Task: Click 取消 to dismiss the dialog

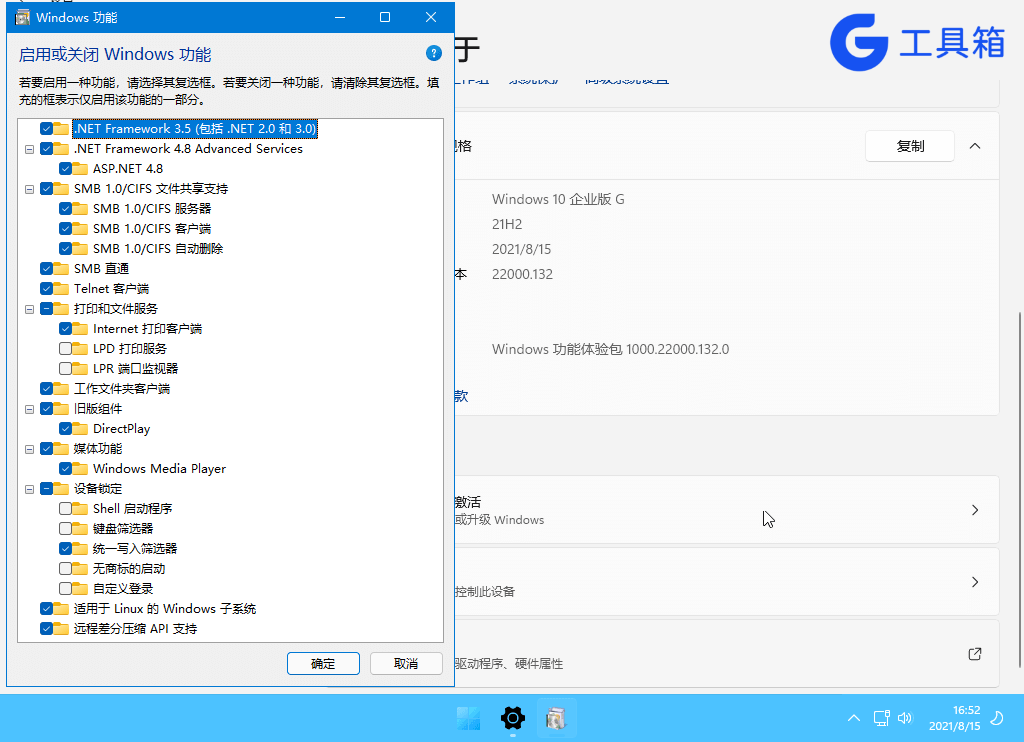Action: (x=406, y=664)
